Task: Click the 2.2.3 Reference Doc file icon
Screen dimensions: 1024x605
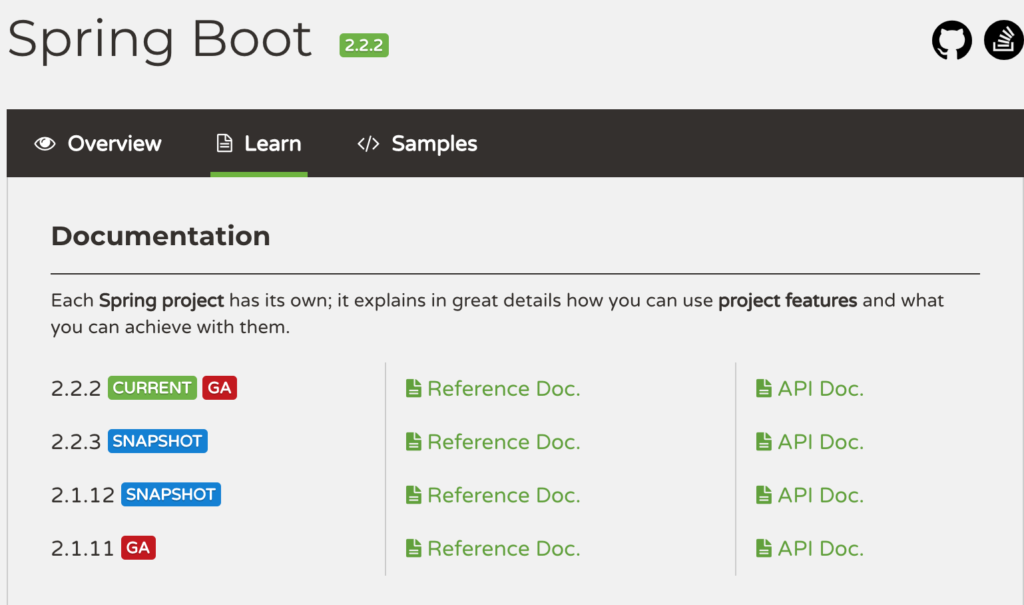Action: click(x=413, y=442)
